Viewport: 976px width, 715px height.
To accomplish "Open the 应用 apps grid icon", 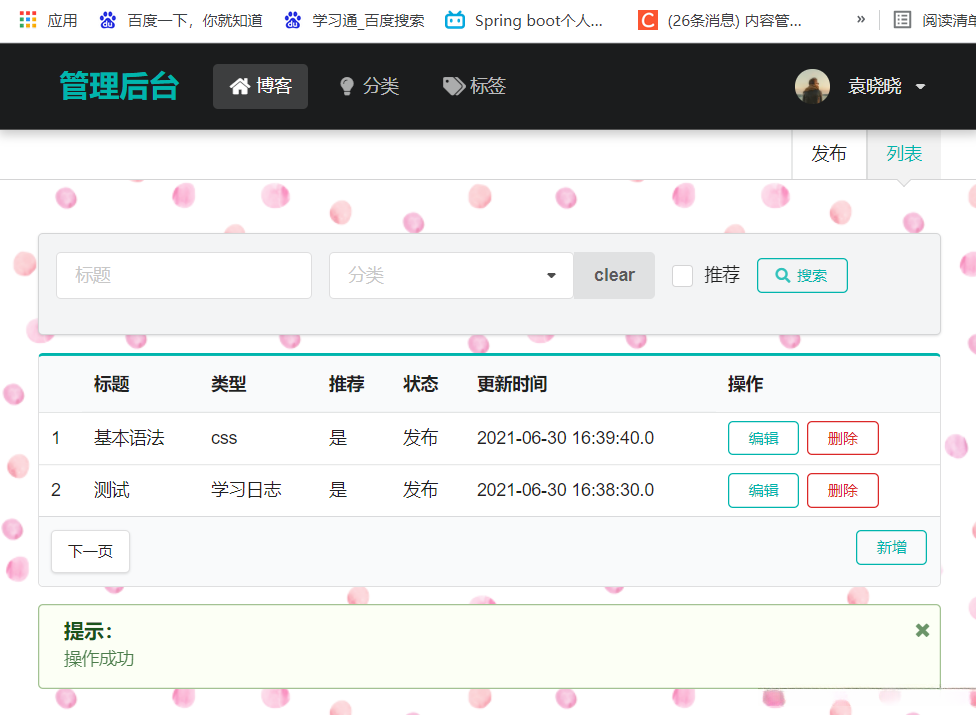I will [x=28, y=20].
